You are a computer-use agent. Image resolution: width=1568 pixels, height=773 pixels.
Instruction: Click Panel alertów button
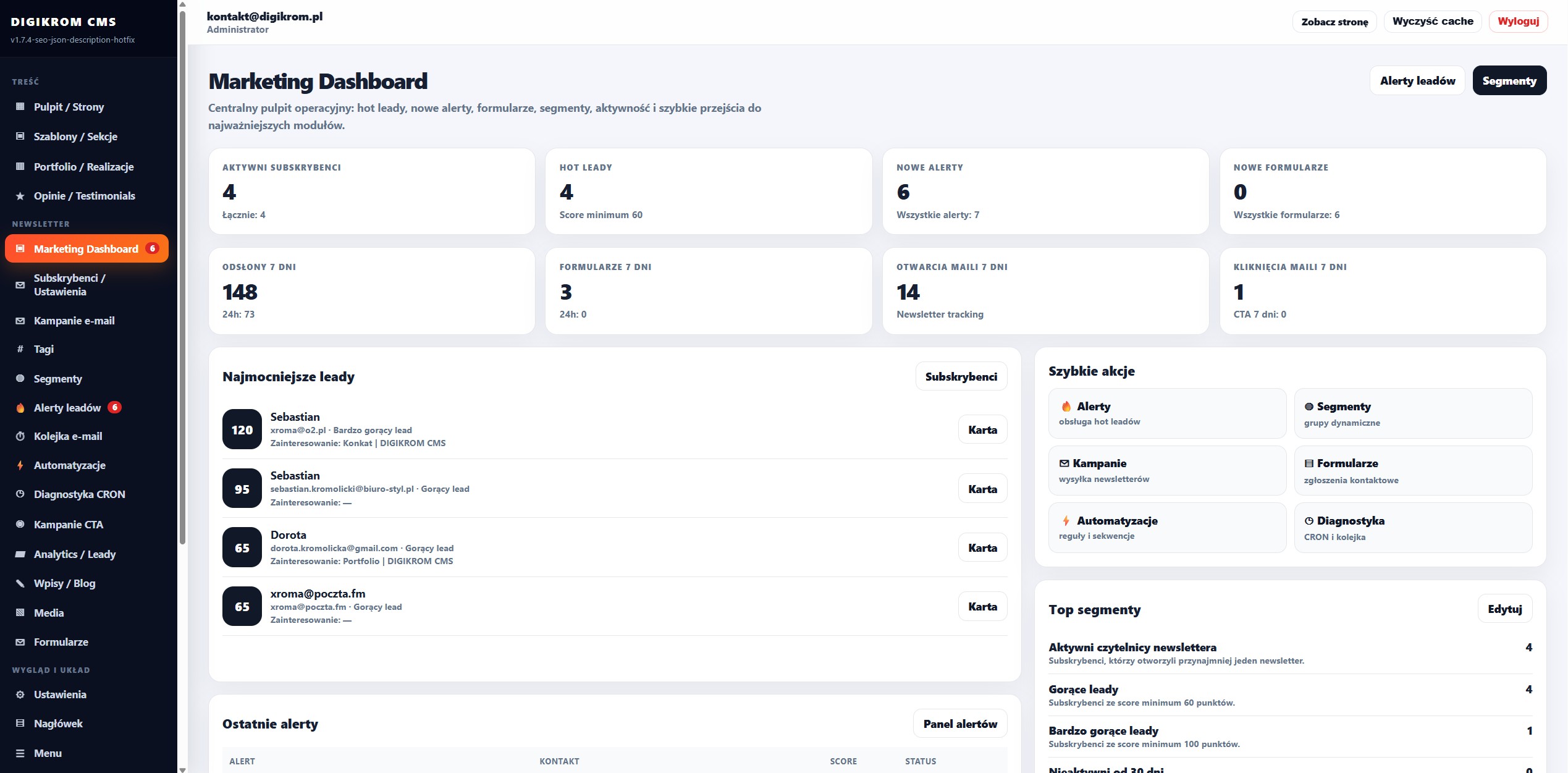pos(960,724)
